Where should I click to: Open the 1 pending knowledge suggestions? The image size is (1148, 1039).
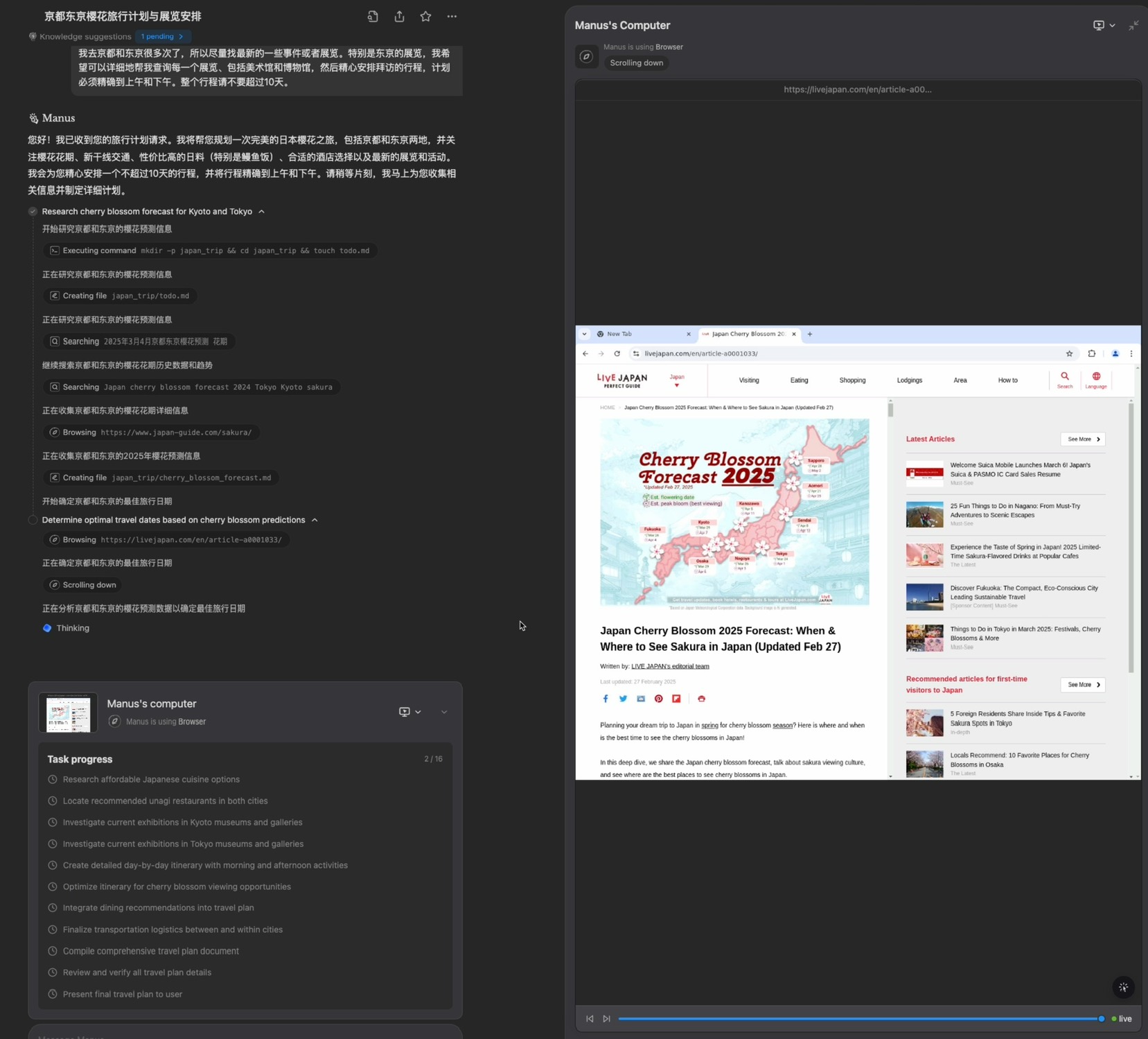(163, 36)
